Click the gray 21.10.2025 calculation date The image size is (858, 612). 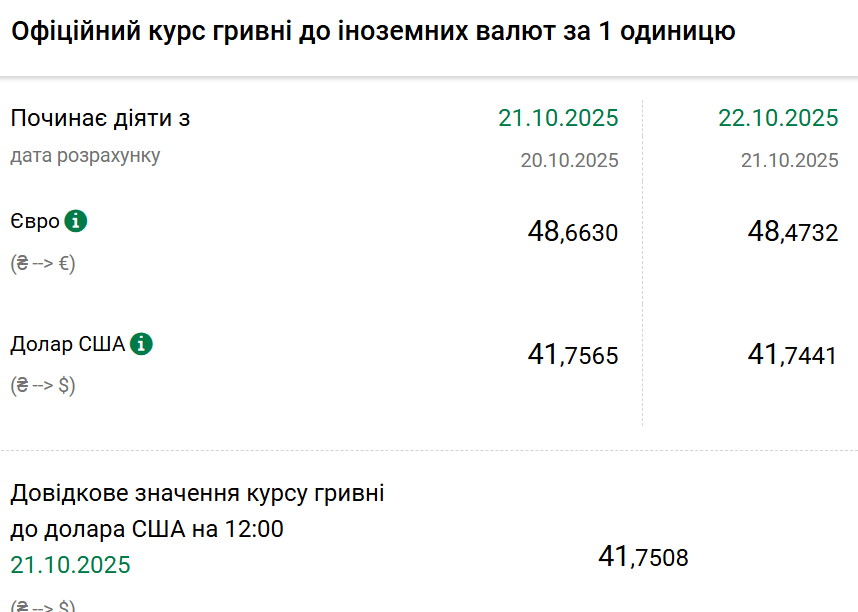coord(789,160)
